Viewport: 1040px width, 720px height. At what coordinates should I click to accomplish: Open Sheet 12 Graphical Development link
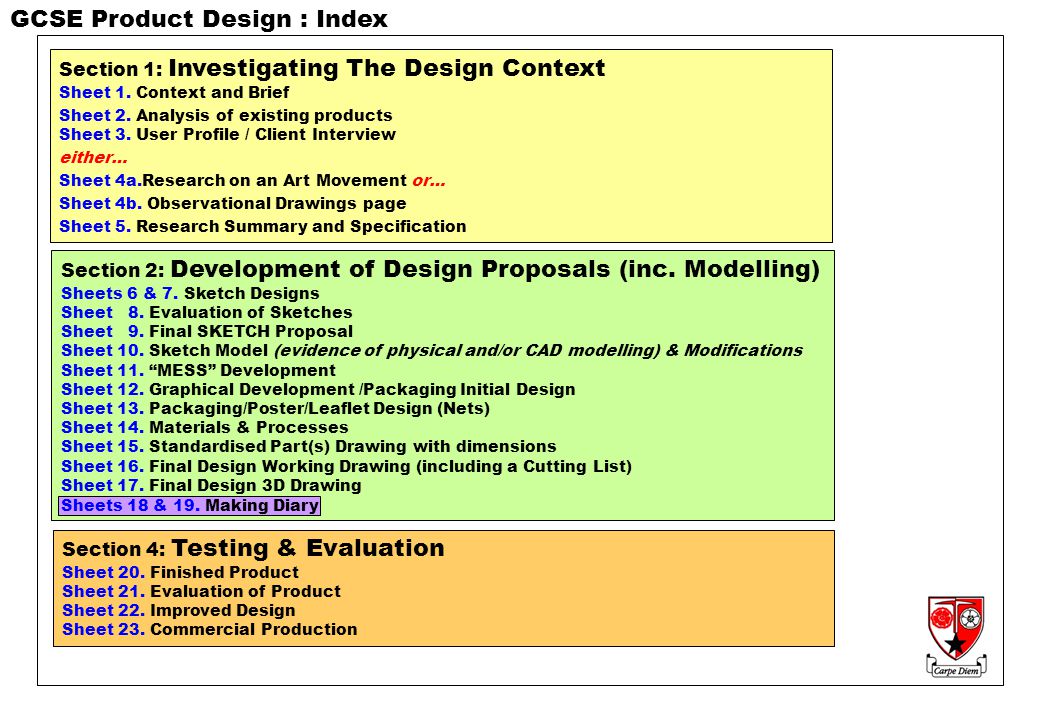(x=318, y=389)
